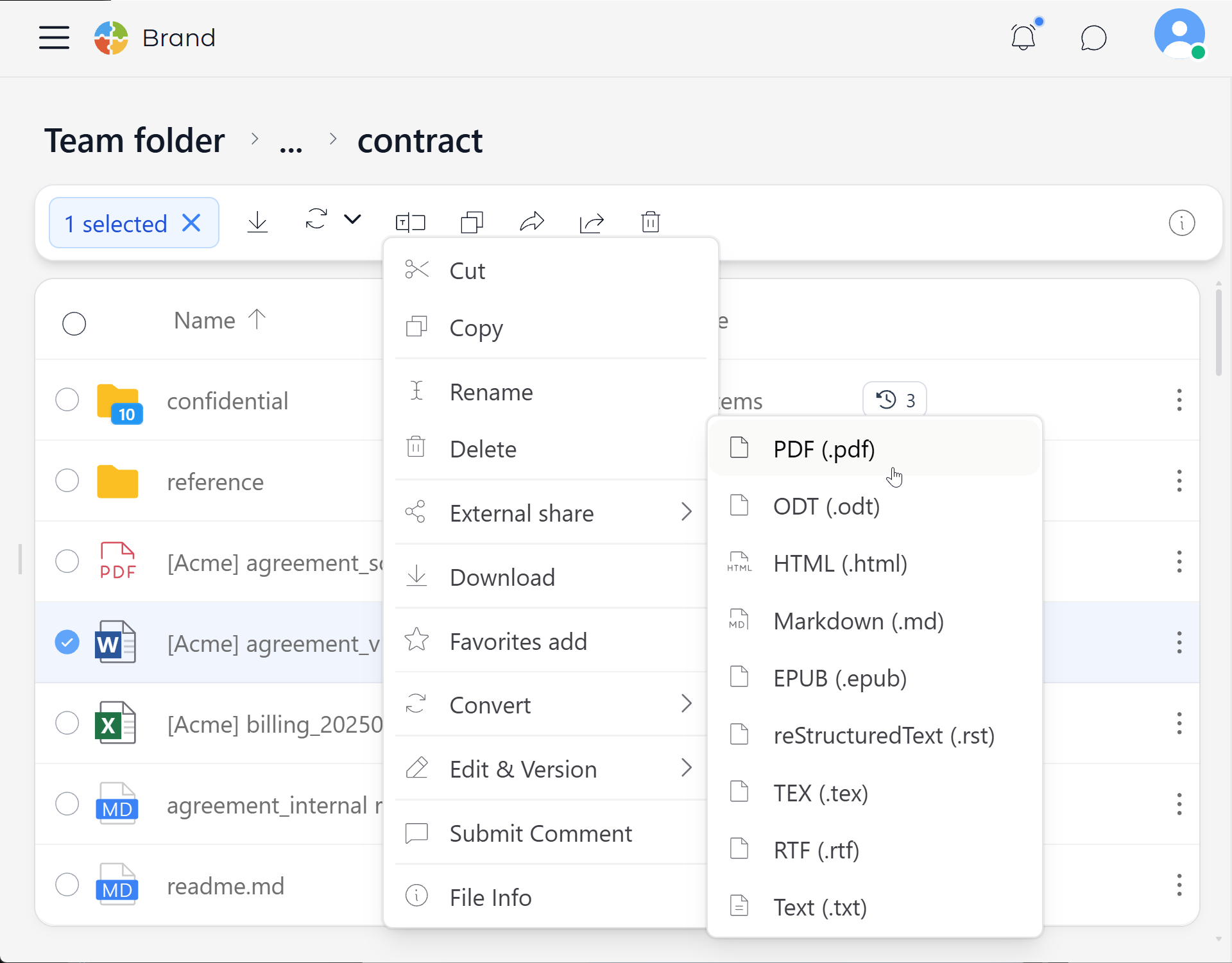Choose Rename from context menu

pos(551,392)
